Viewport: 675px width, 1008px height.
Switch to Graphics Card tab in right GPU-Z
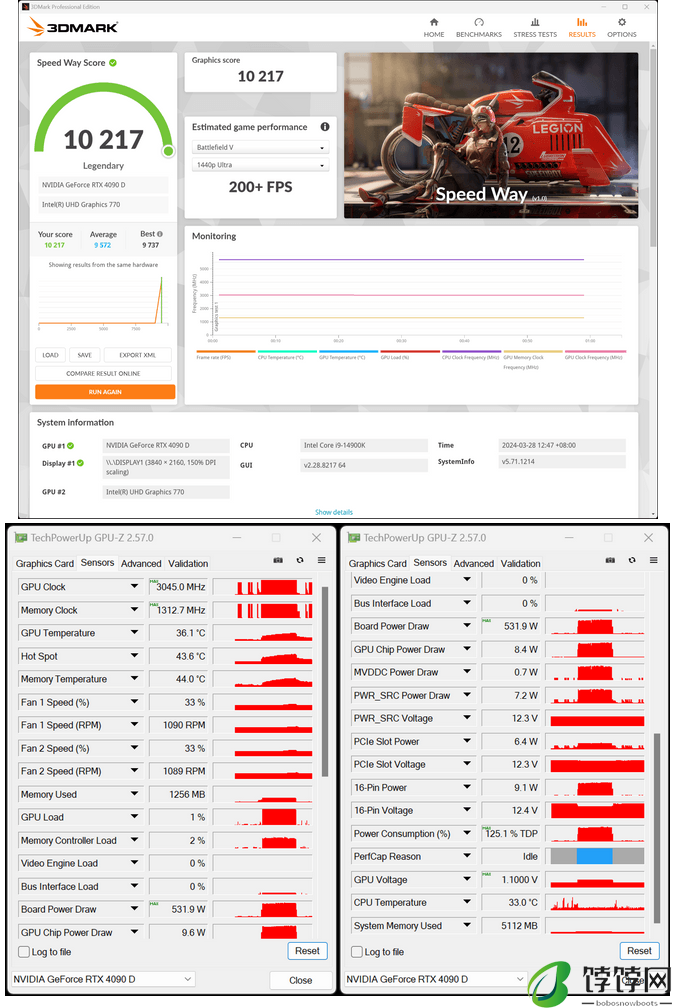pyautogui.click(x=377, y=563)
